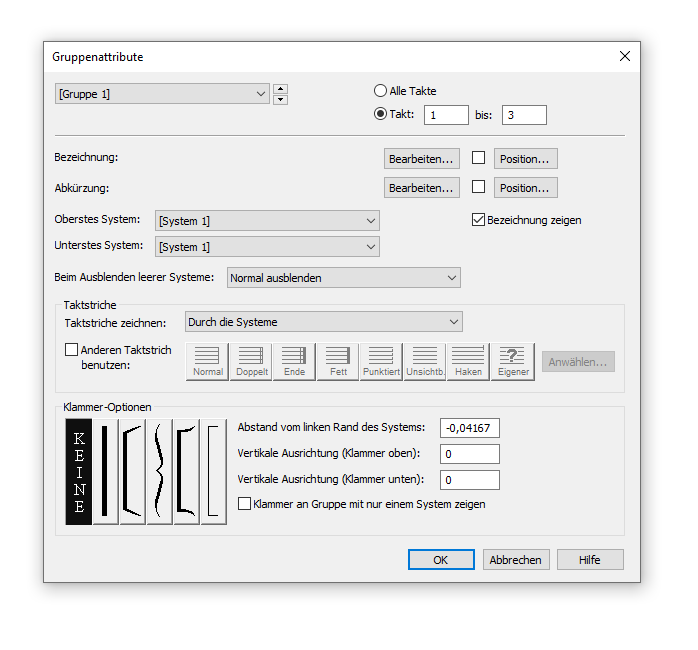Open the Normal ausblenden dropdown

344,278
